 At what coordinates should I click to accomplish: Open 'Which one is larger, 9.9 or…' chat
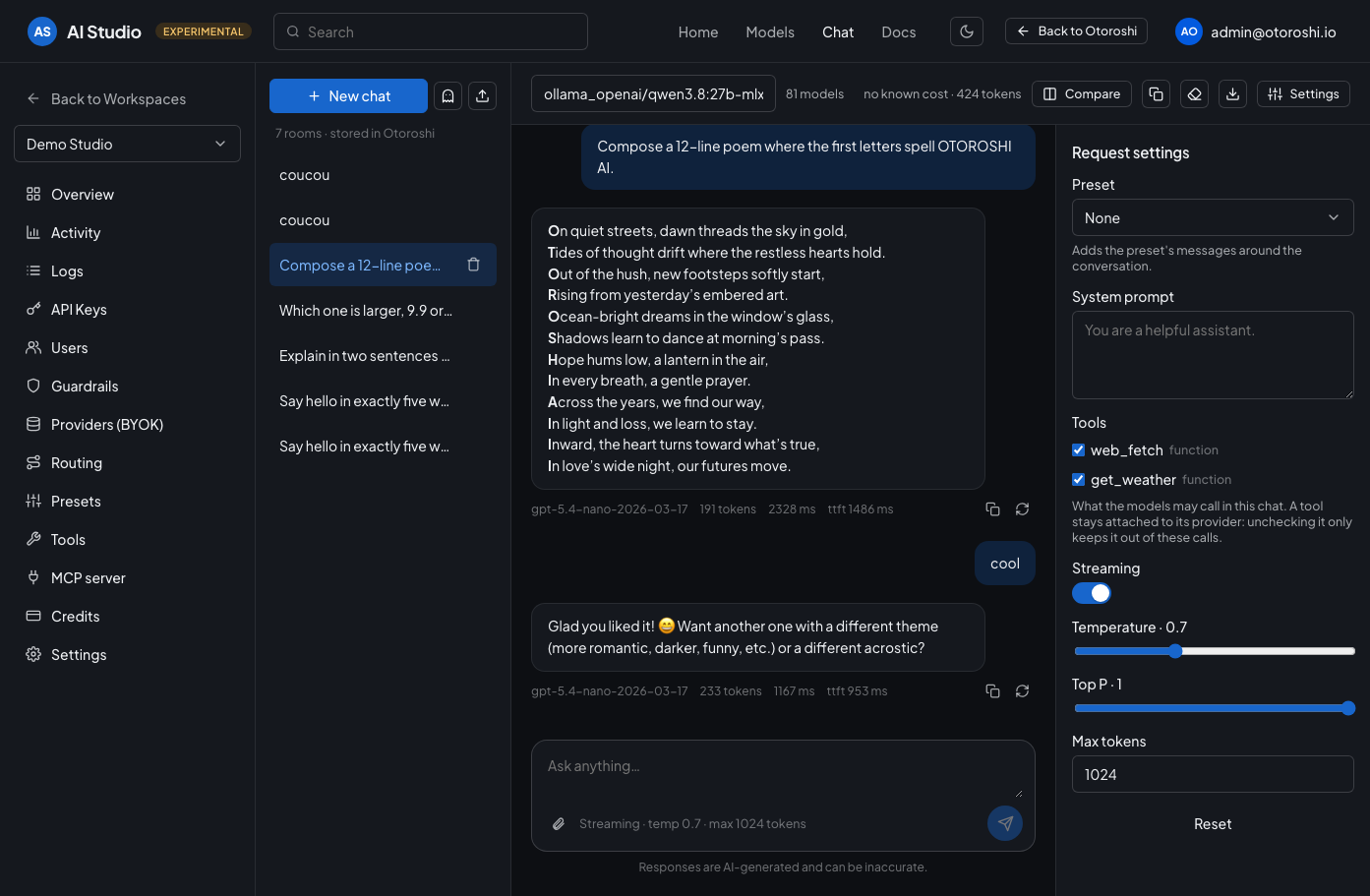click(383, 311)
